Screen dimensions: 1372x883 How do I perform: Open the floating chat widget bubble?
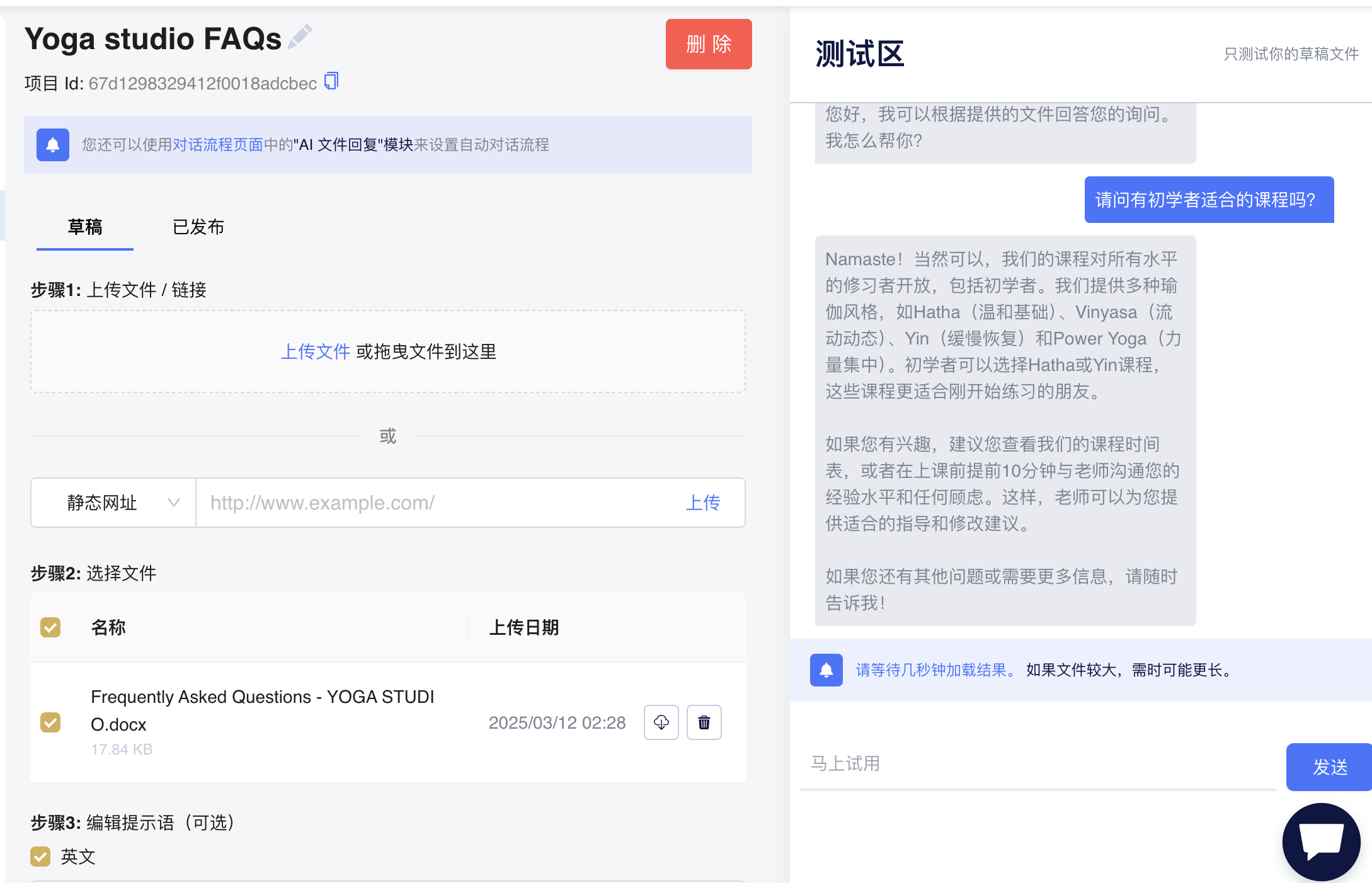click(1321, 841)
